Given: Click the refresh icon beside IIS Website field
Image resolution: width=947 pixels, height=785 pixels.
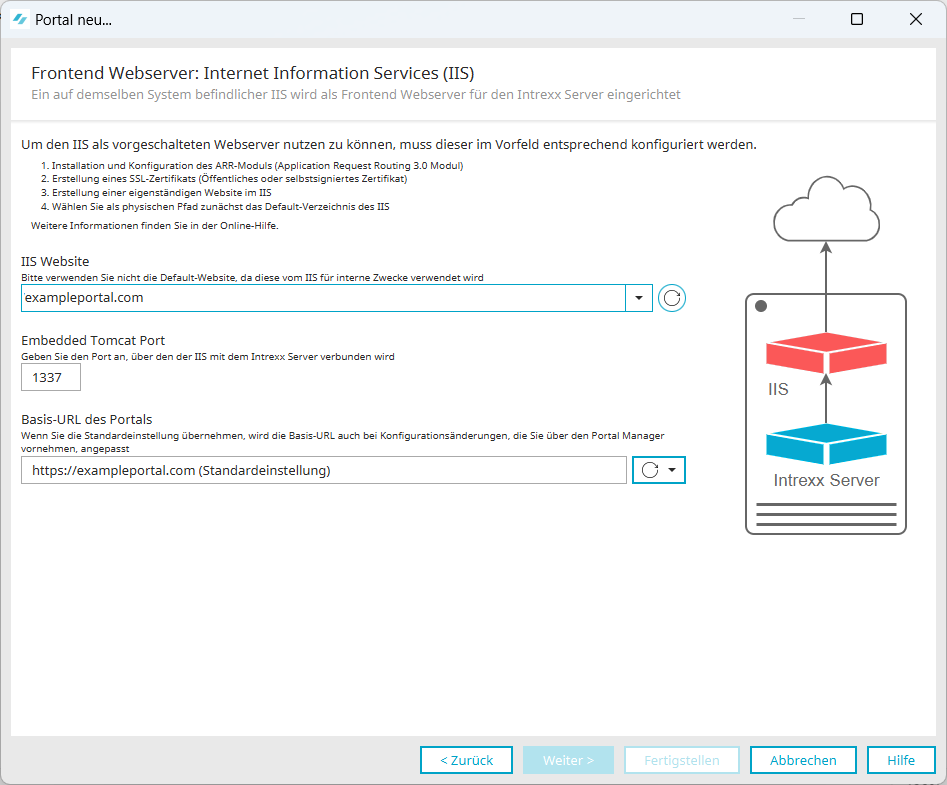Looking at the screenshot, I should point(672,298).
